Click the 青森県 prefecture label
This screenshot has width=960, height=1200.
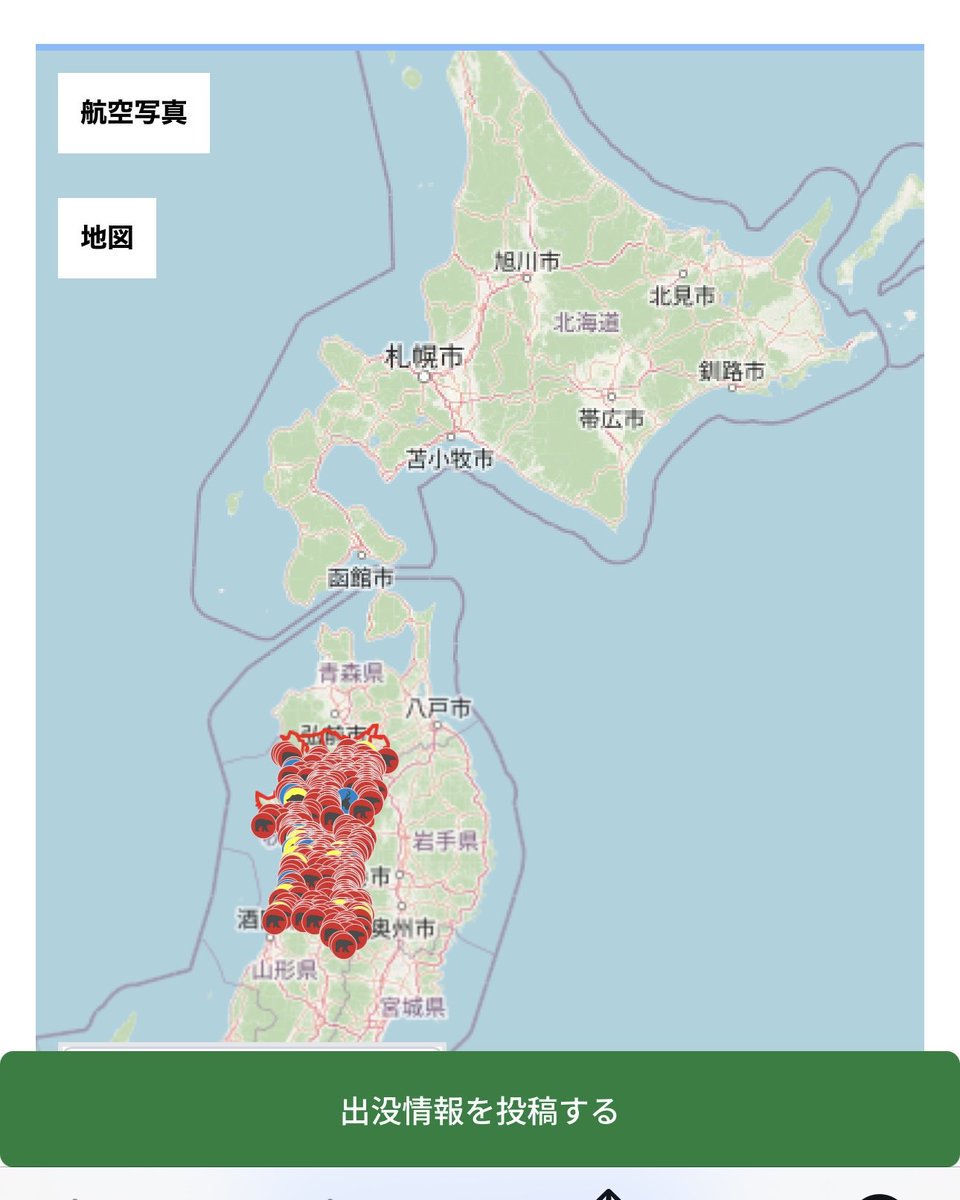[x=351, y=673]
